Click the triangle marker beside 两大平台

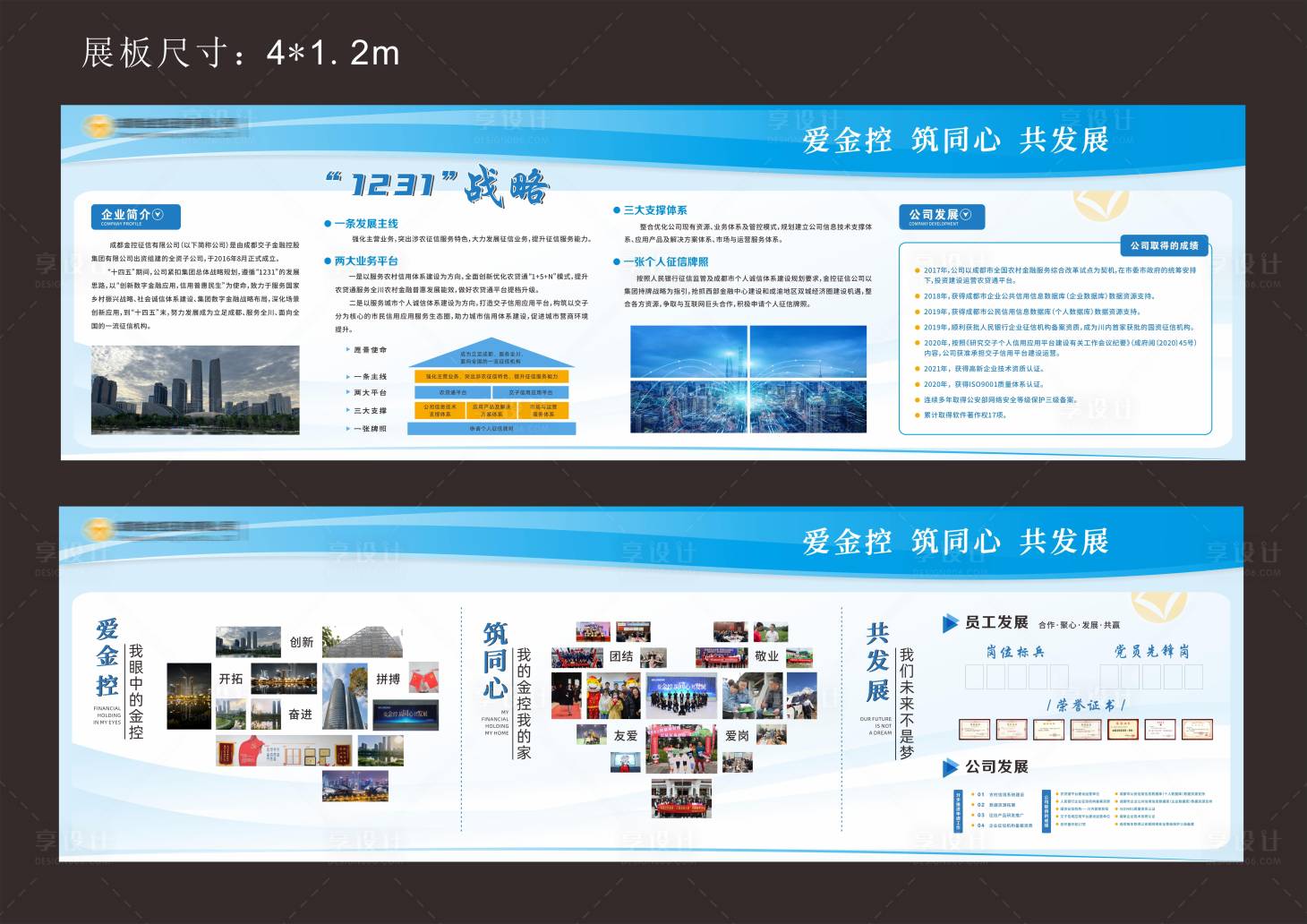tap(347, 393)
